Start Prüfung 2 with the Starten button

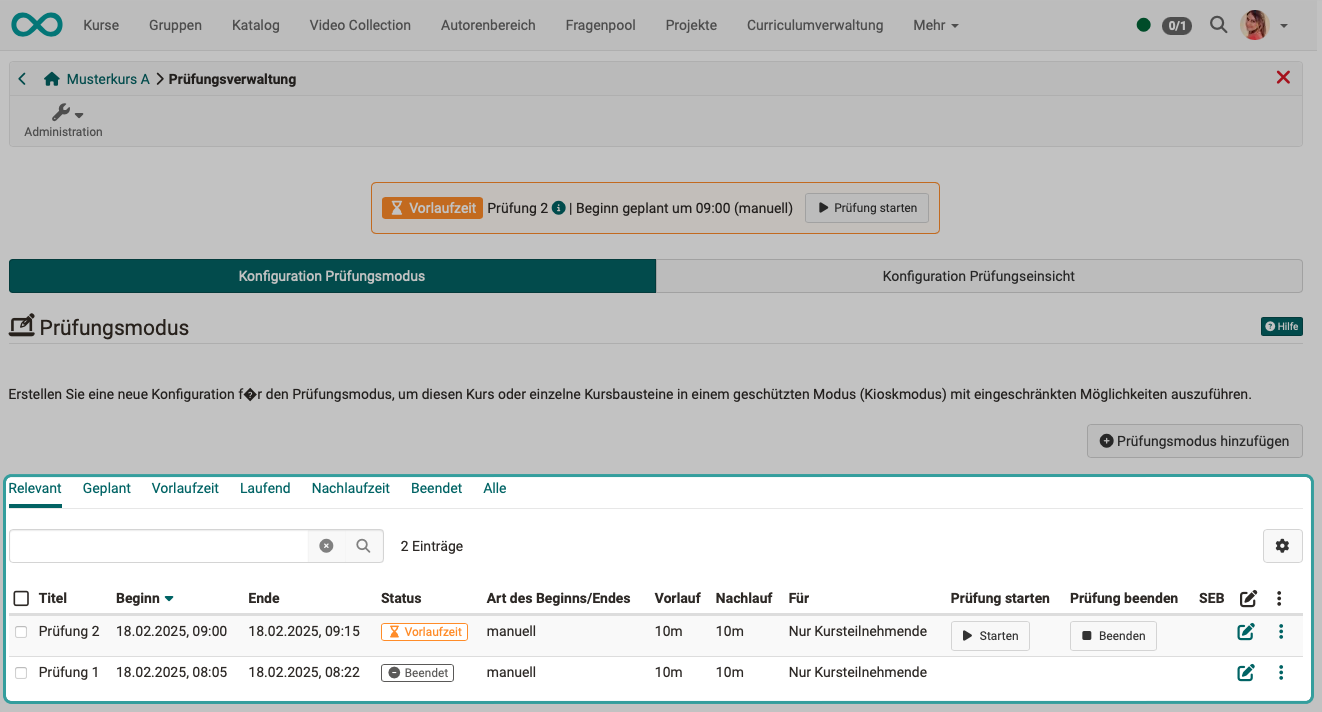coord(990,635)
